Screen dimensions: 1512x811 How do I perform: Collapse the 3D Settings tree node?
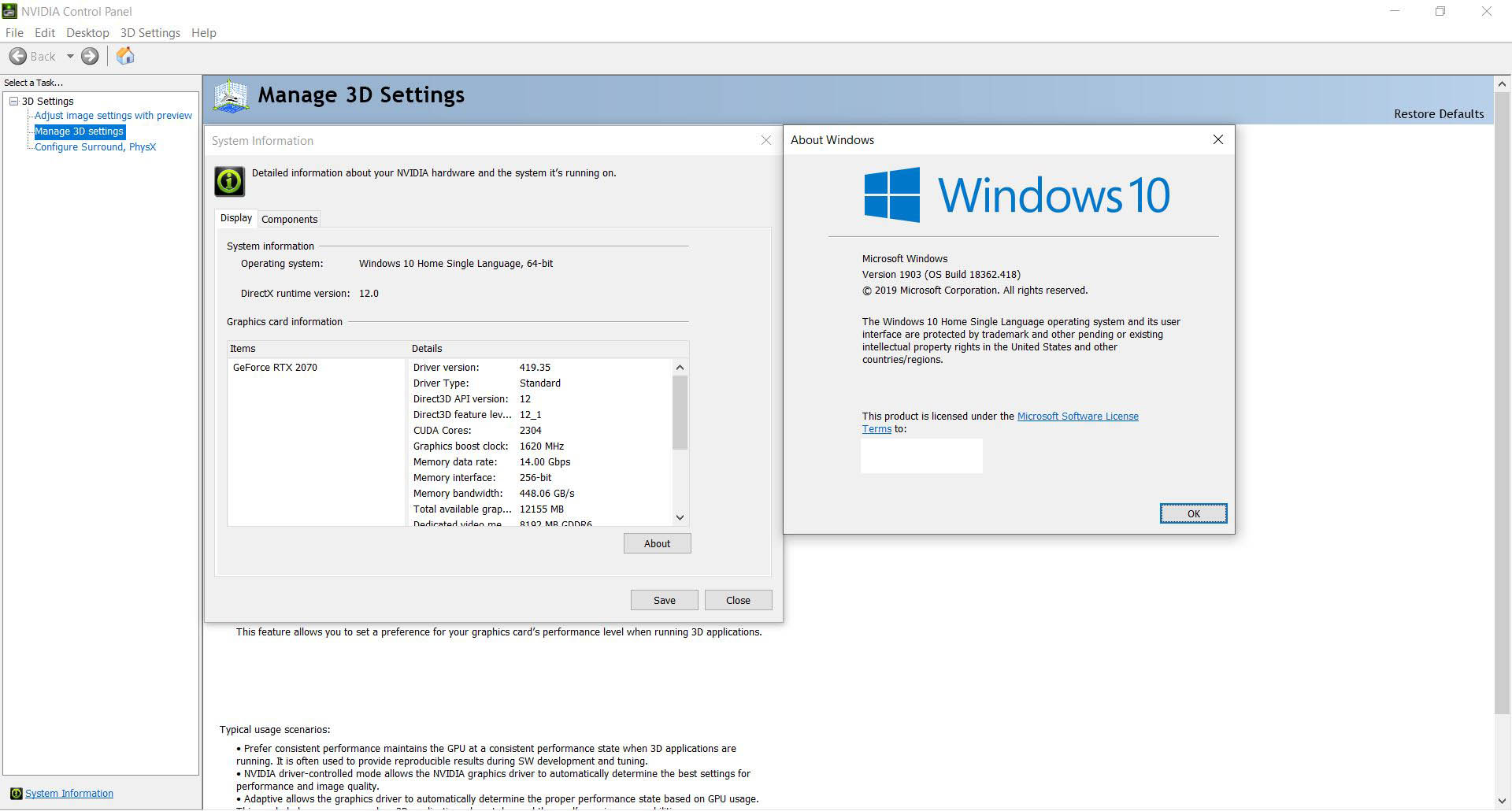point(13,101)
